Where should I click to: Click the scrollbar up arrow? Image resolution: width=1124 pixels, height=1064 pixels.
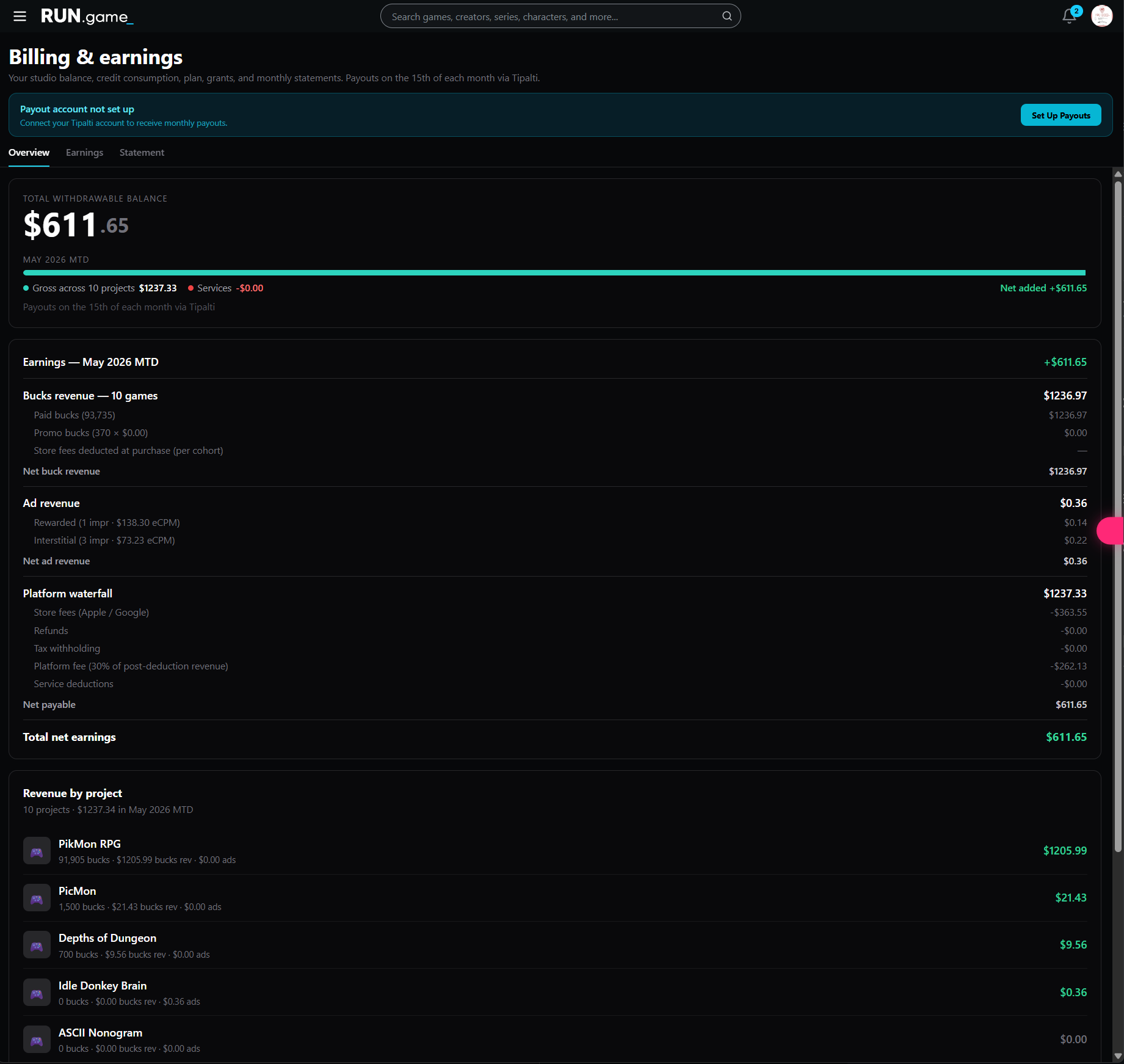pos(1118,174)
